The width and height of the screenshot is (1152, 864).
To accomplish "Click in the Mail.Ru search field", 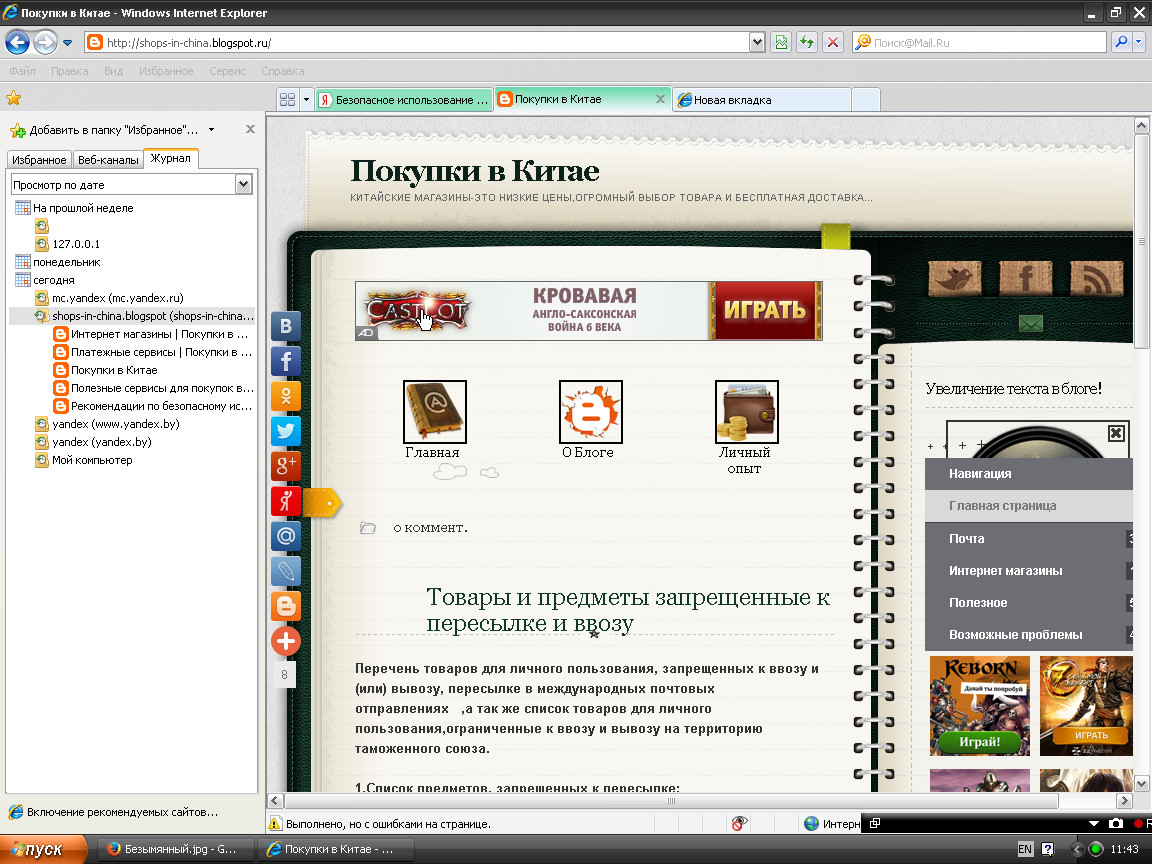I will point(985,43).
